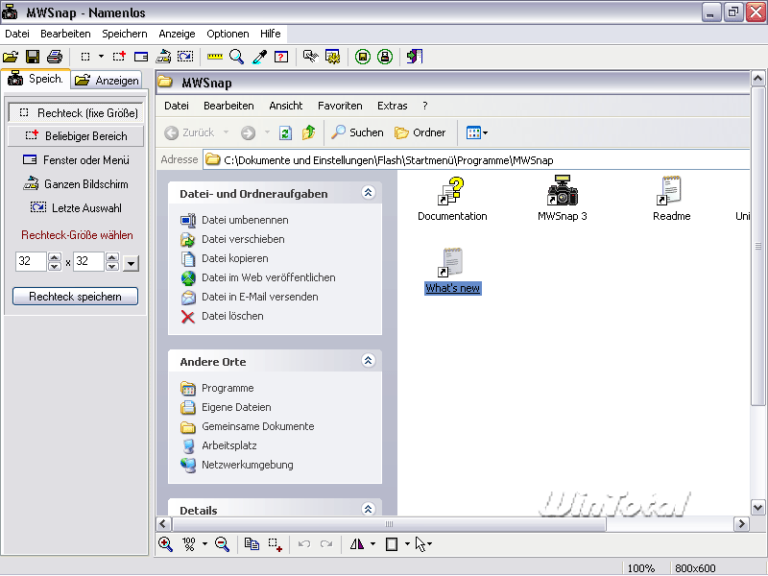Print using the printer toolbar icon
Screen dimensions: 768x576
pyautogui.click(x=55, y=57)
